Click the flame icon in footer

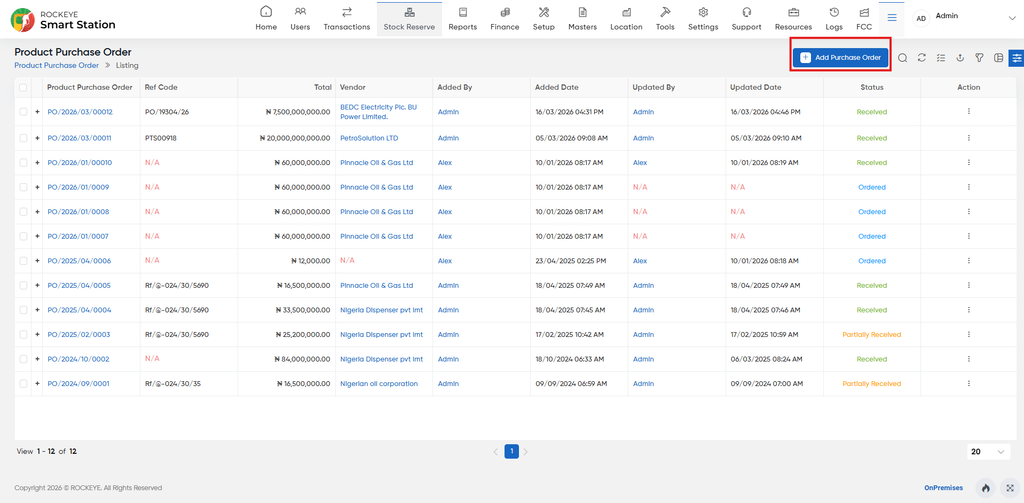(985, 488)
